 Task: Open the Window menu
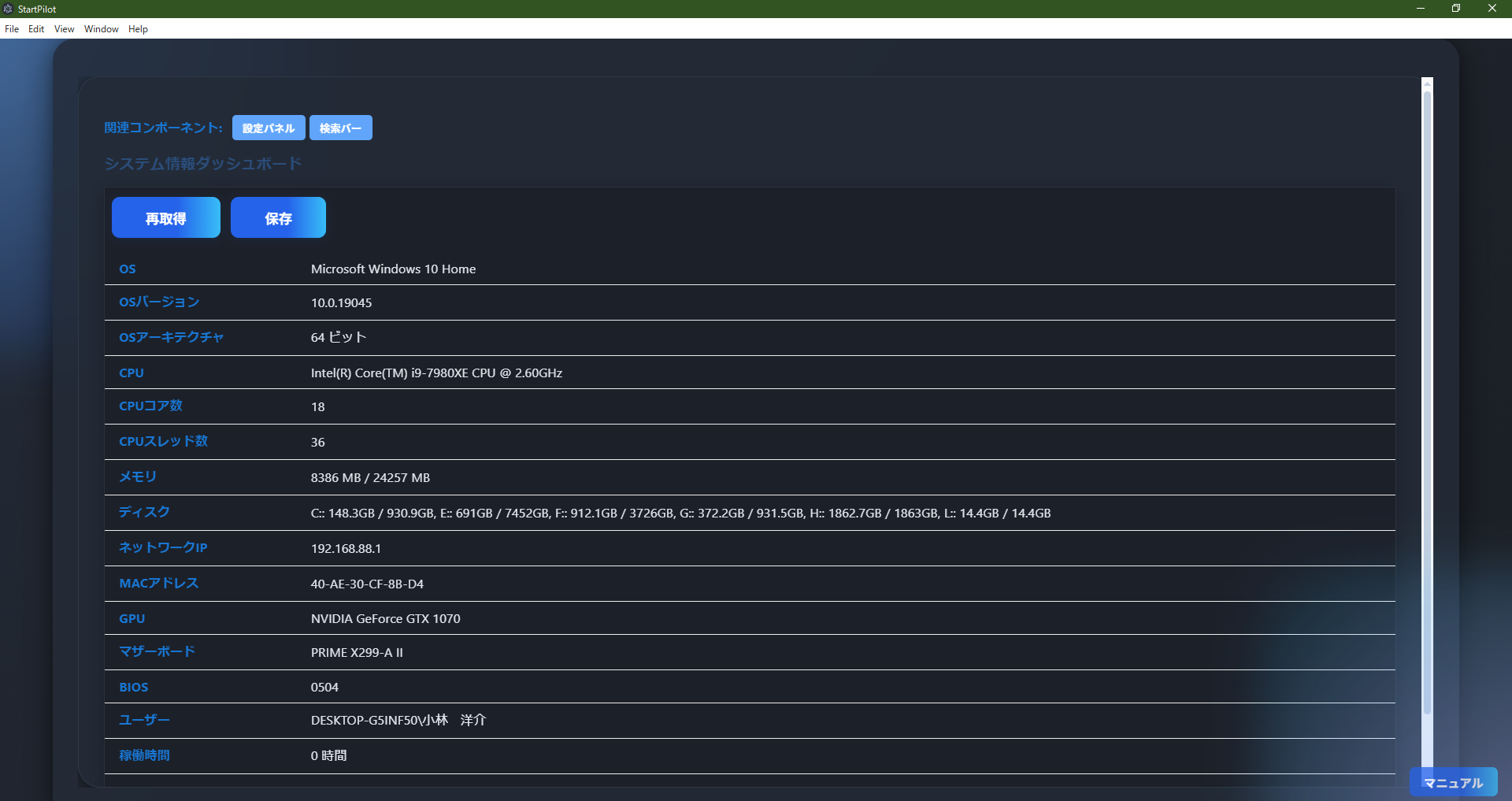100,28
